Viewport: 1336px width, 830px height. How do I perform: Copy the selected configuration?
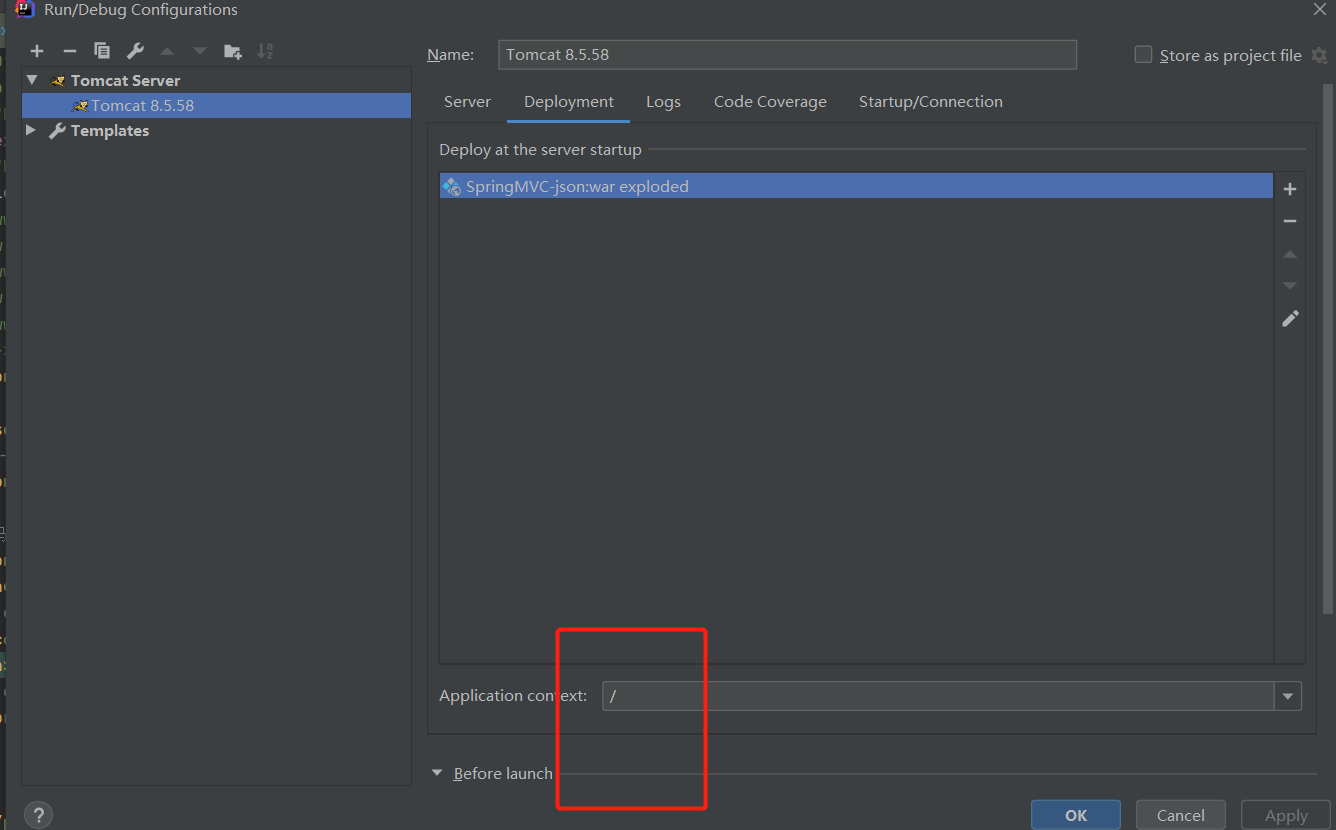102,51
